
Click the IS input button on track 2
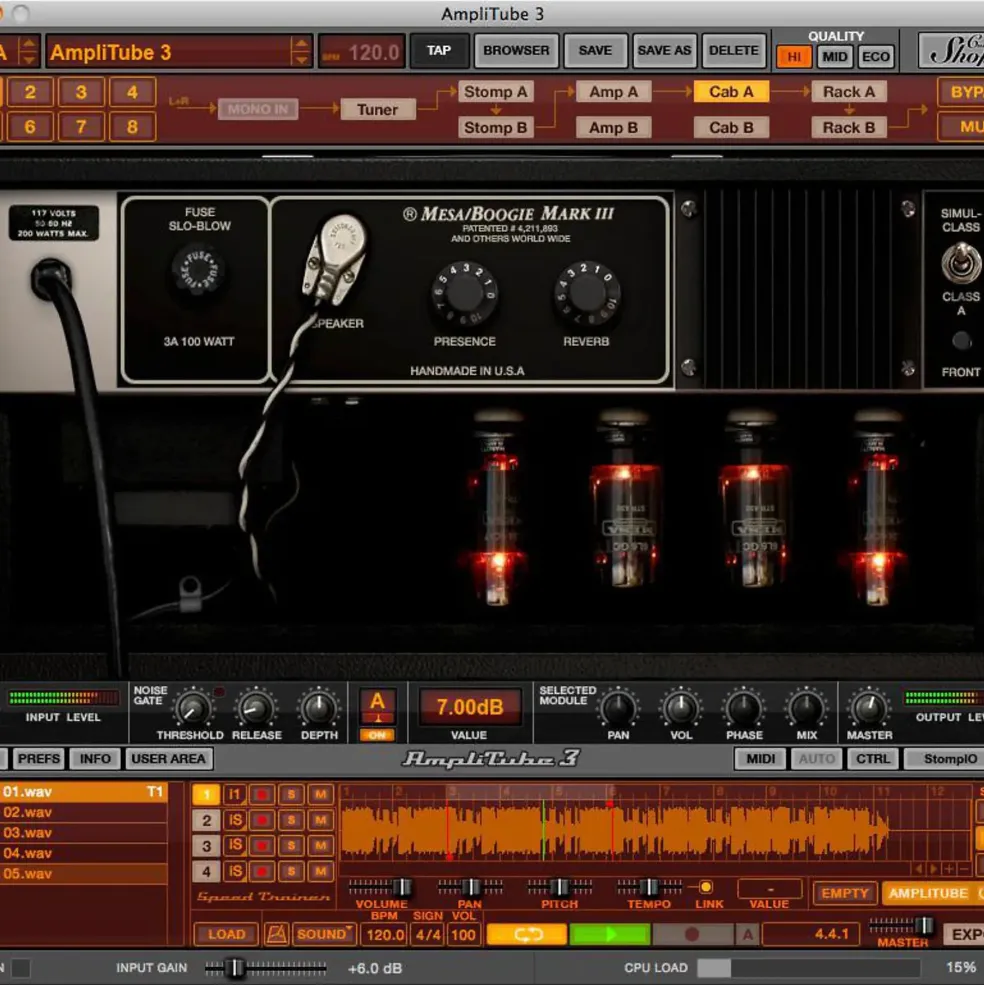pos(234,820)
